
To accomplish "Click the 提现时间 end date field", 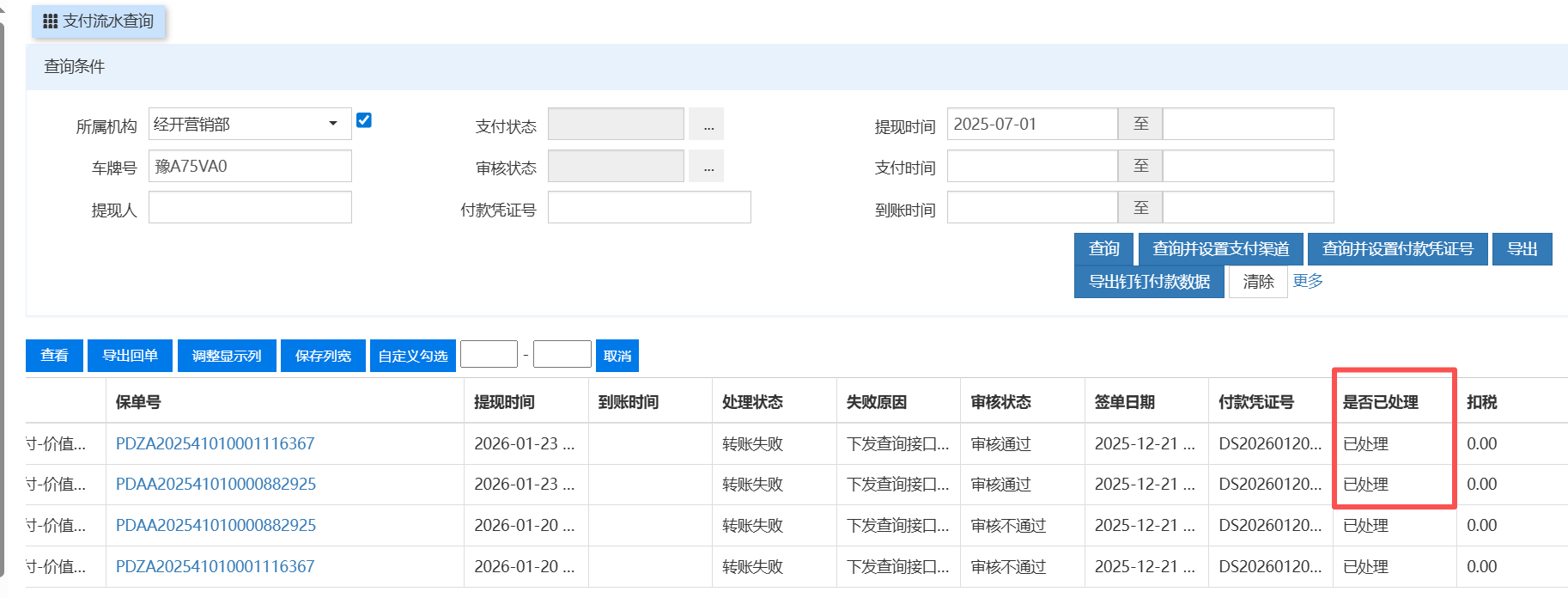I will point(1248,124).
